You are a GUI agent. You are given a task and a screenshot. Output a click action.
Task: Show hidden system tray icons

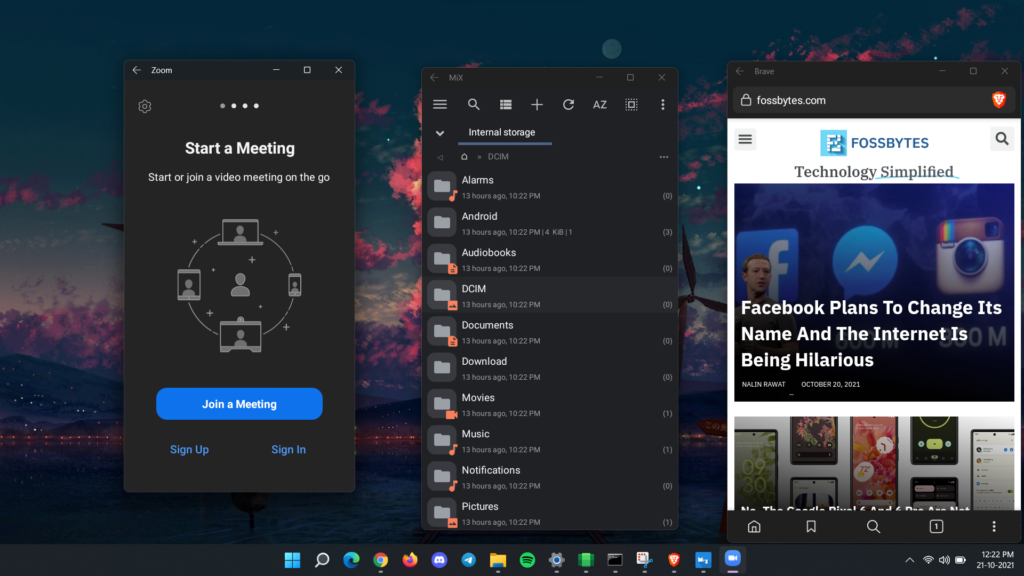909,560
